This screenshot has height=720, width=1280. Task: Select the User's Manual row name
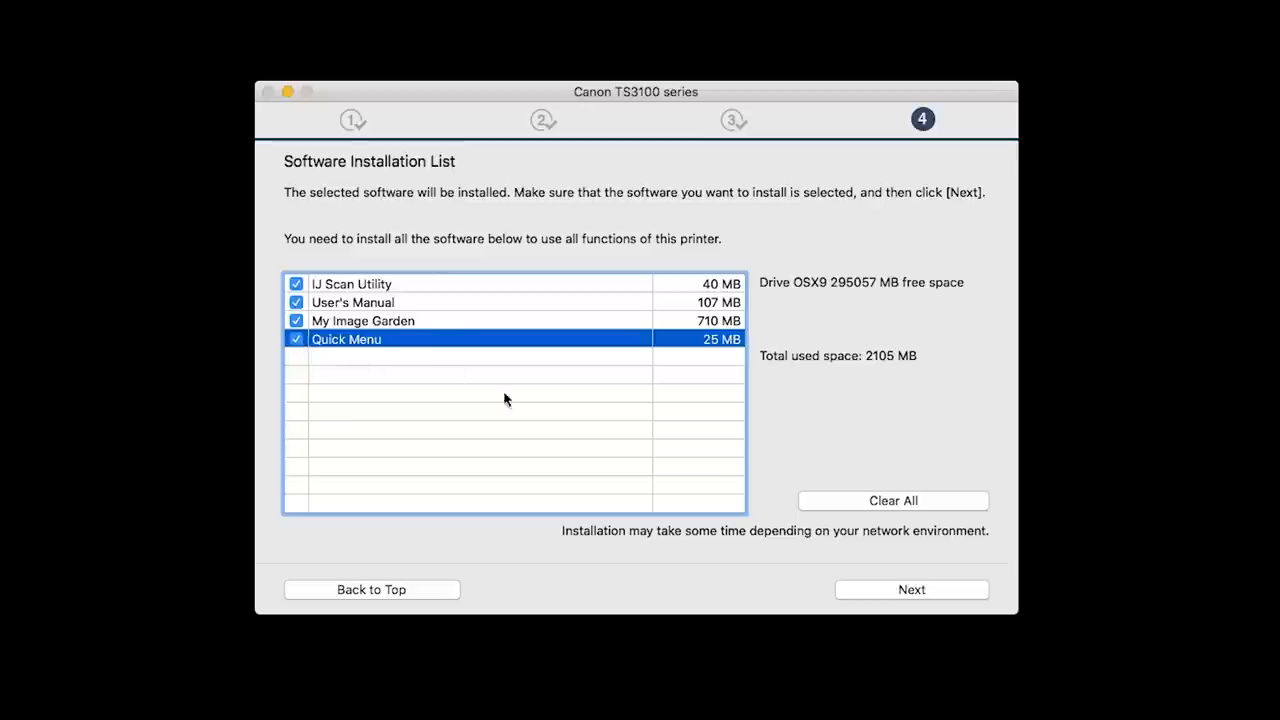pos(353,302)
